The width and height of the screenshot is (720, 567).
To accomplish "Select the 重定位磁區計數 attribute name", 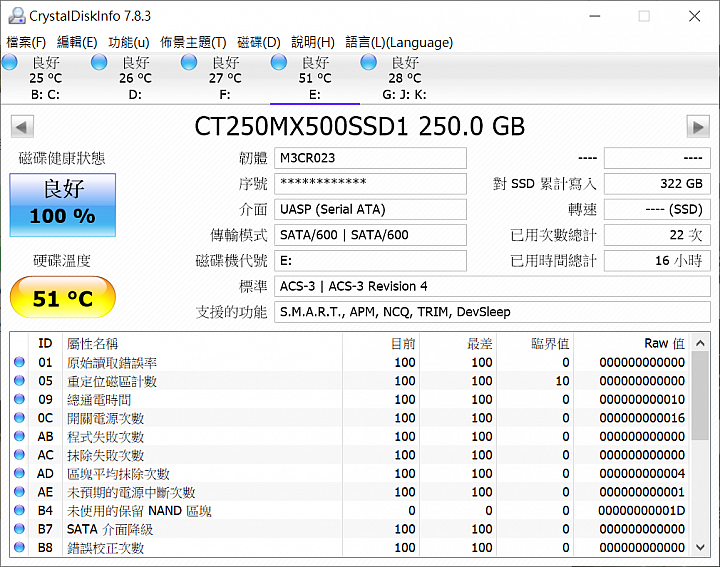I will (x=112, y=381).
